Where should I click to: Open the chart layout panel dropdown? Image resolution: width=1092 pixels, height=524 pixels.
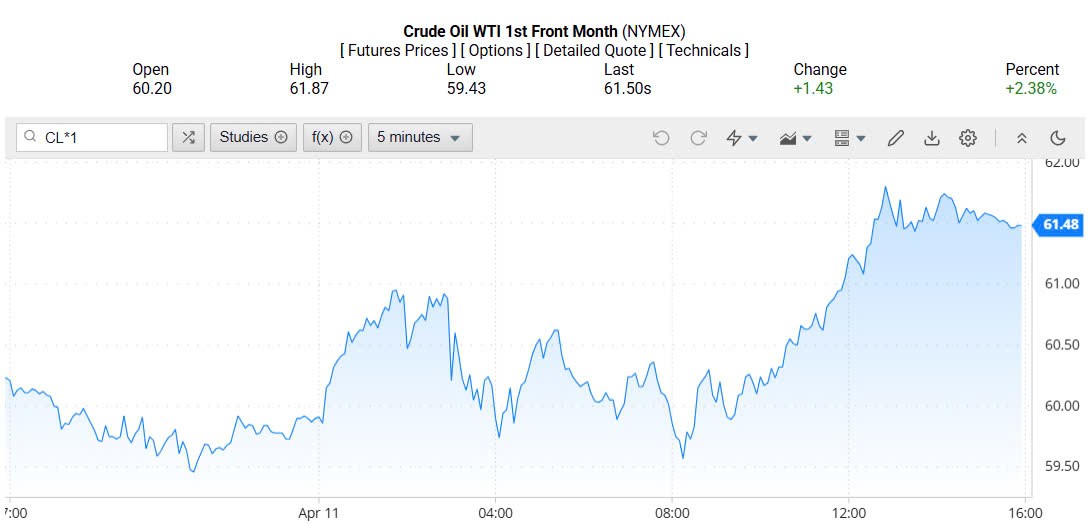click(x=849, y=138)
